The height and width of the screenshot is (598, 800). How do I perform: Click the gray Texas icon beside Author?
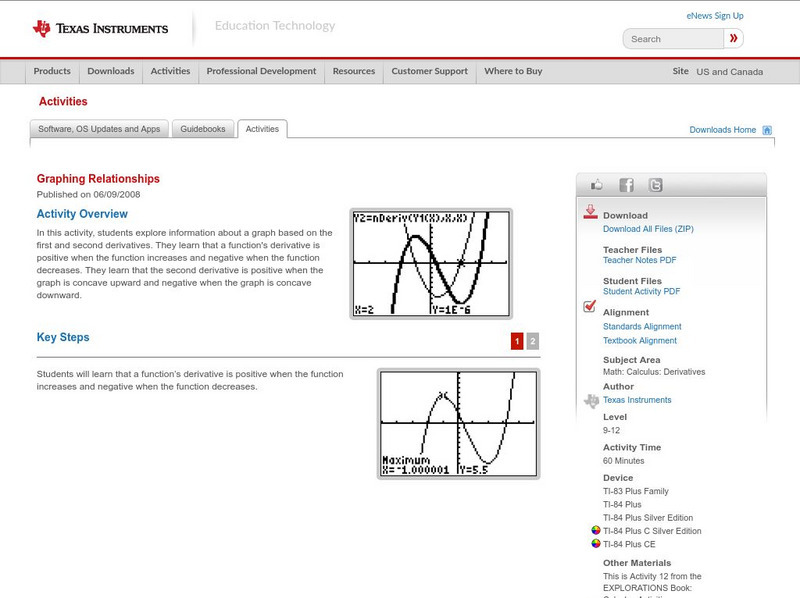(591, 401)
